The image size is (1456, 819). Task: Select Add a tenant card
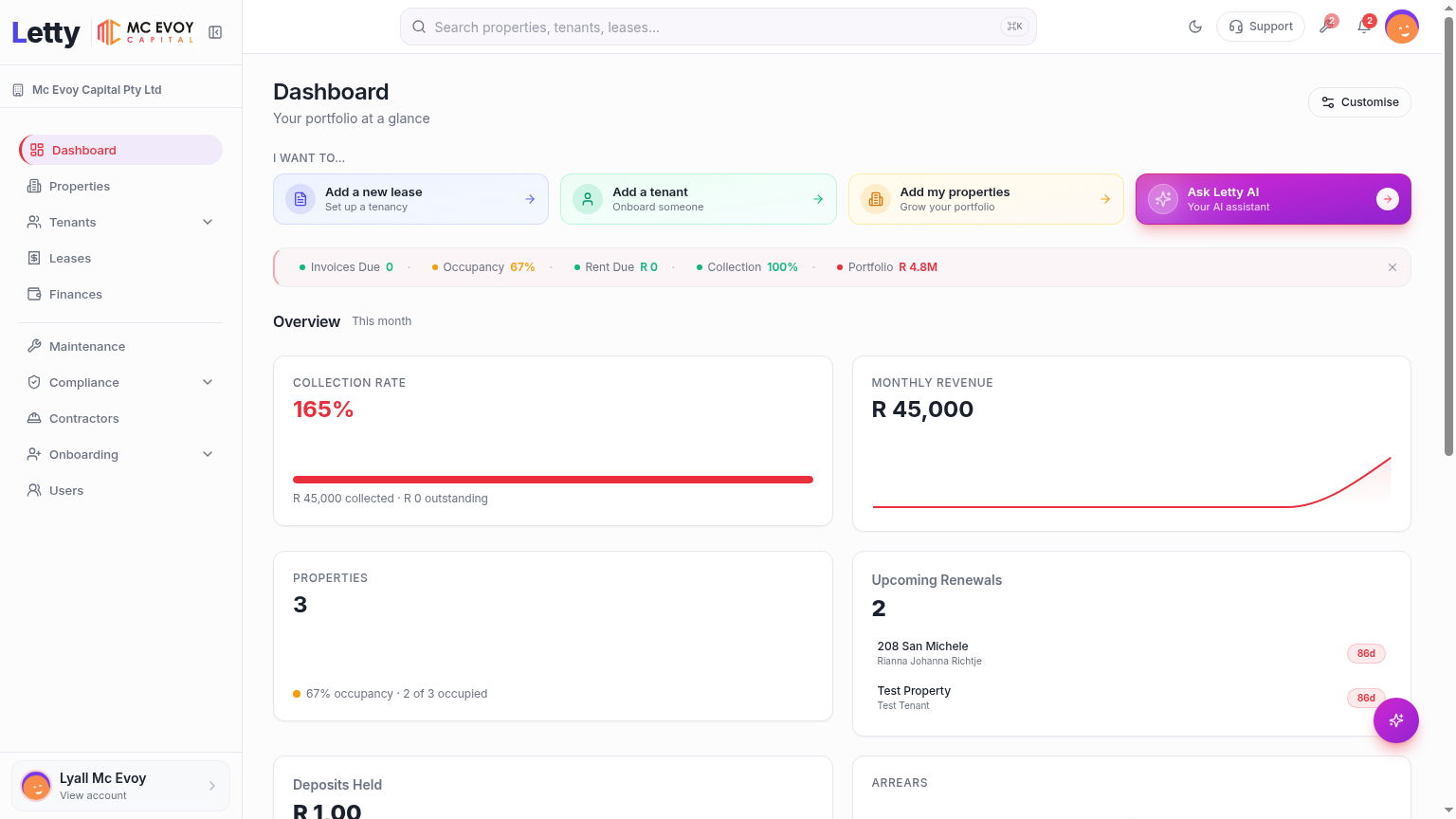pos(699,199)
